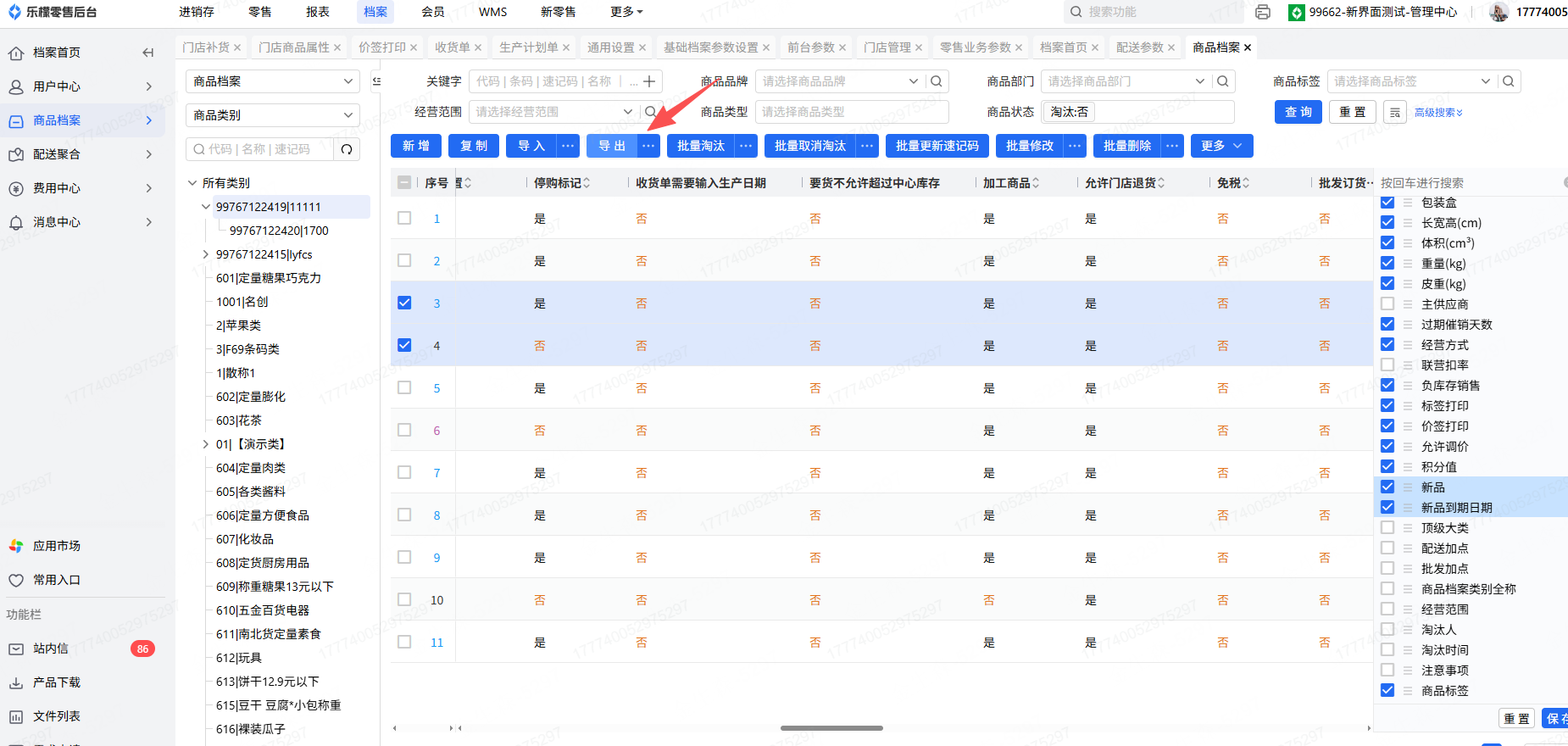The width and height of the screenshot is (1568, 746).
Task: Click the refresh icon beside category search
Action: (x=346, y=149)
